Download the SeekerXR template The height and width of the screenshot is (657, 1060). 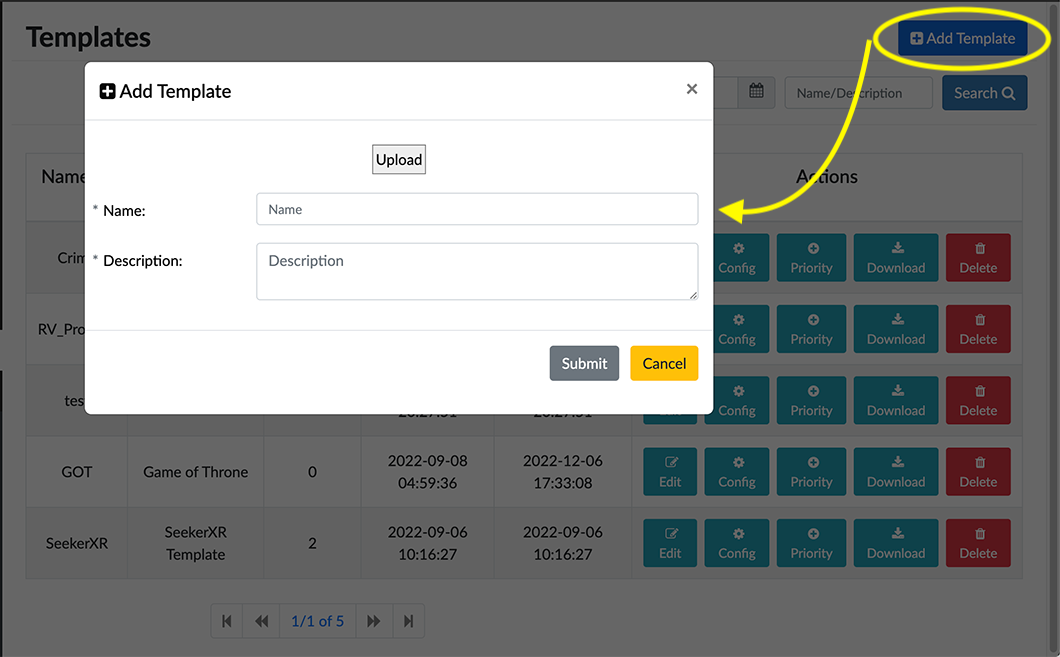[896, 543]
